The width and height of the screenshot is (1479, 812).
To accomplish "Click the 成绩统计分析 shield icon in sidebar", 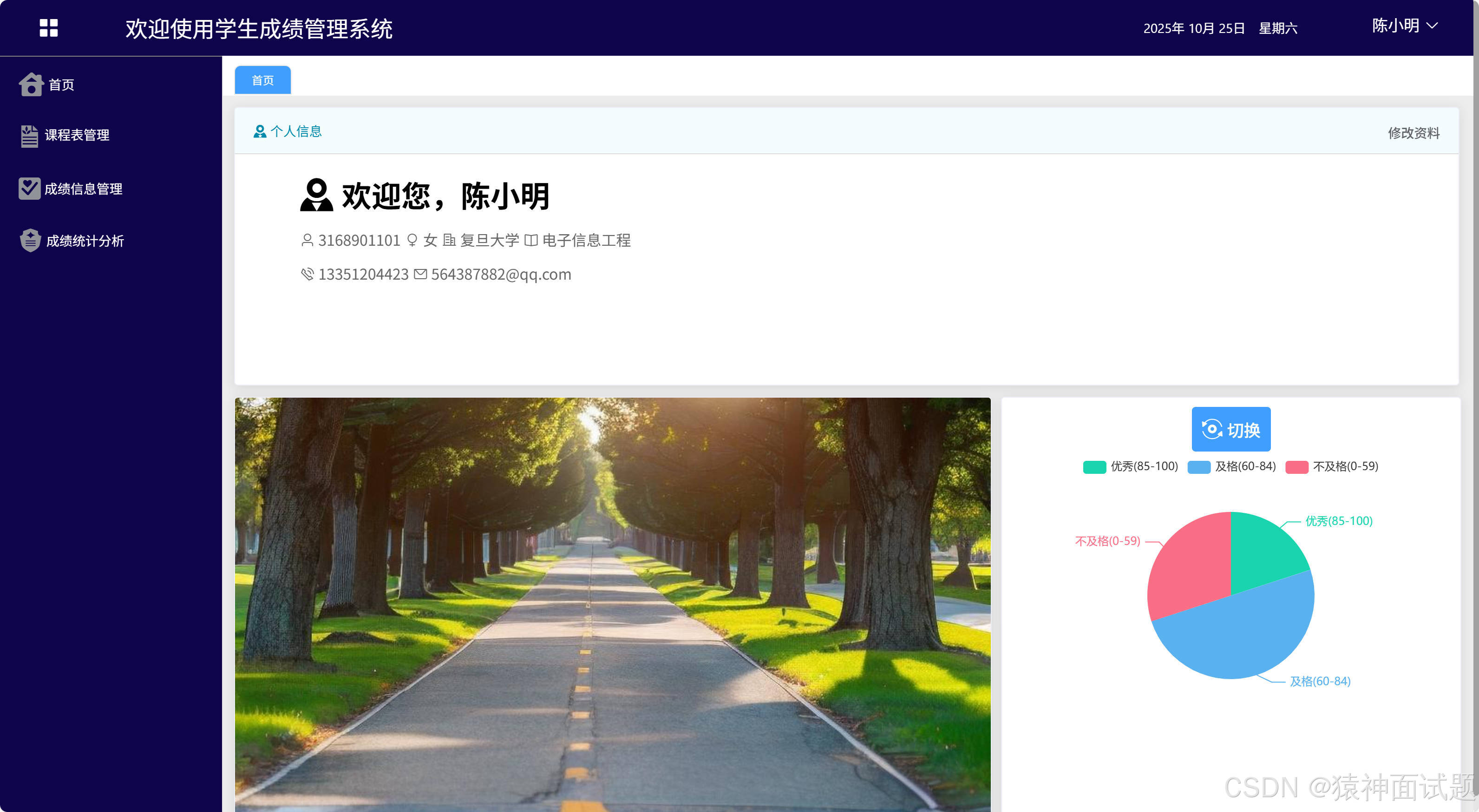I will pyautogui.click(x=31, y=241).
